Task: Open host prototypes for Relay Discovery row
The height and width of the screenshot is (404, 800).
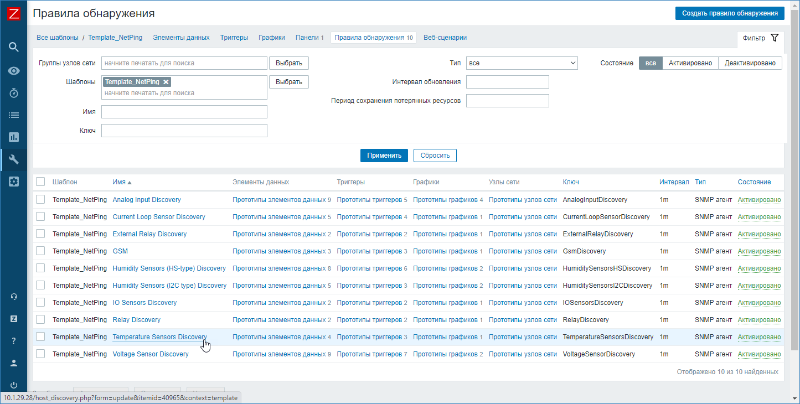Action: [522, 320]
